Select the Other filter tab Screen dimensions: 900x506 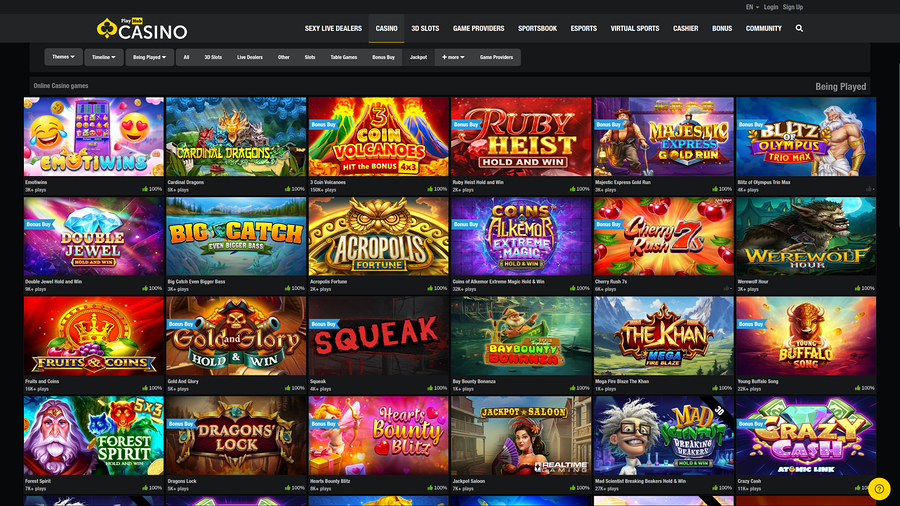[284, 57]
